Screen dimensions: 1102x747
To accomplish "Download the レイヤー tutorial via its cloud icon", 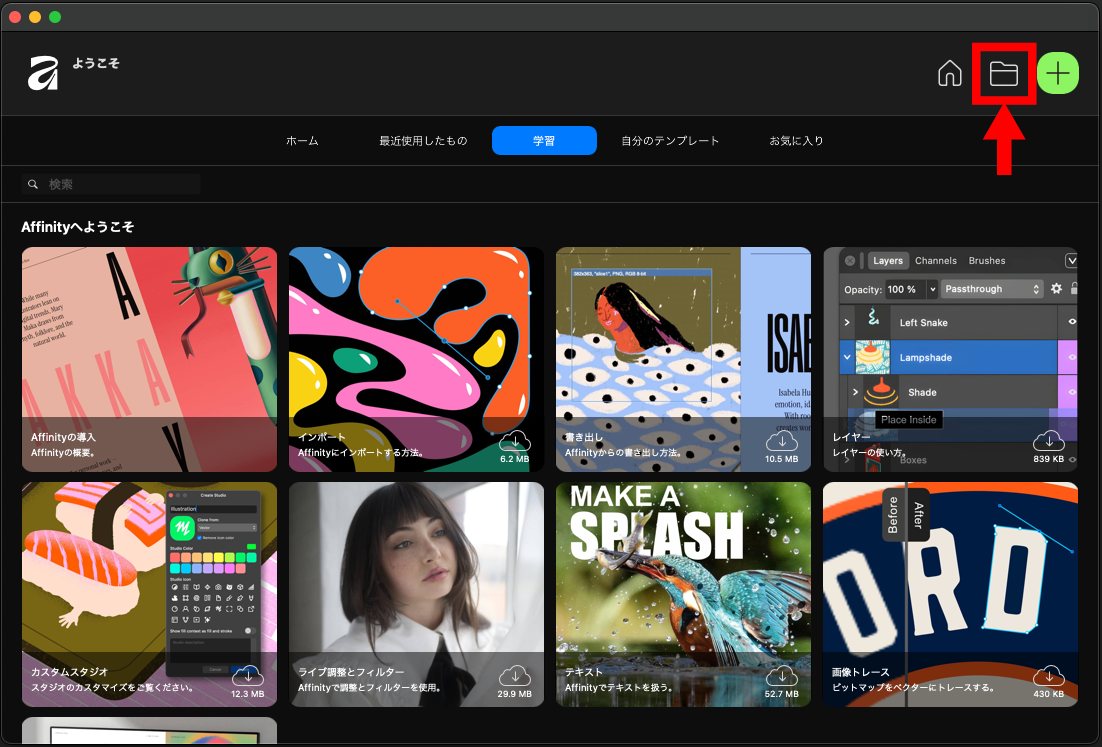I will point(1049,442).
